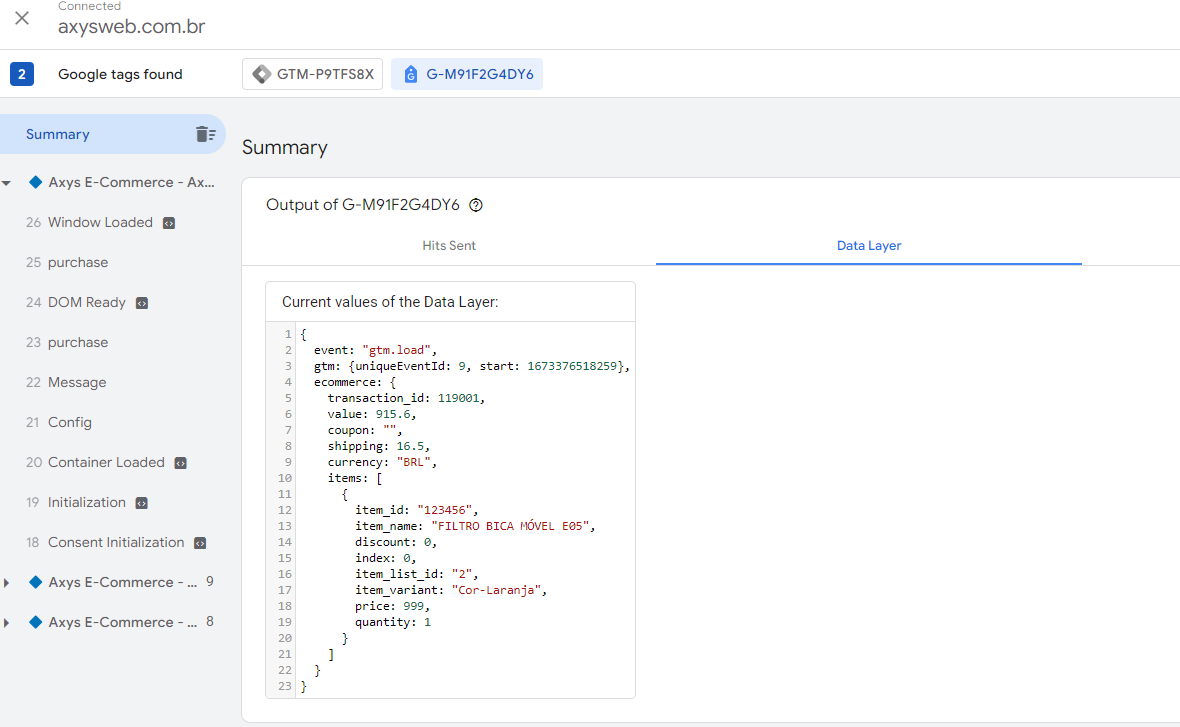Image resolution: width=1180 pixels, height=727 pixels.
Task: Clear the event list with trash icon
Action: click(205, 134)
